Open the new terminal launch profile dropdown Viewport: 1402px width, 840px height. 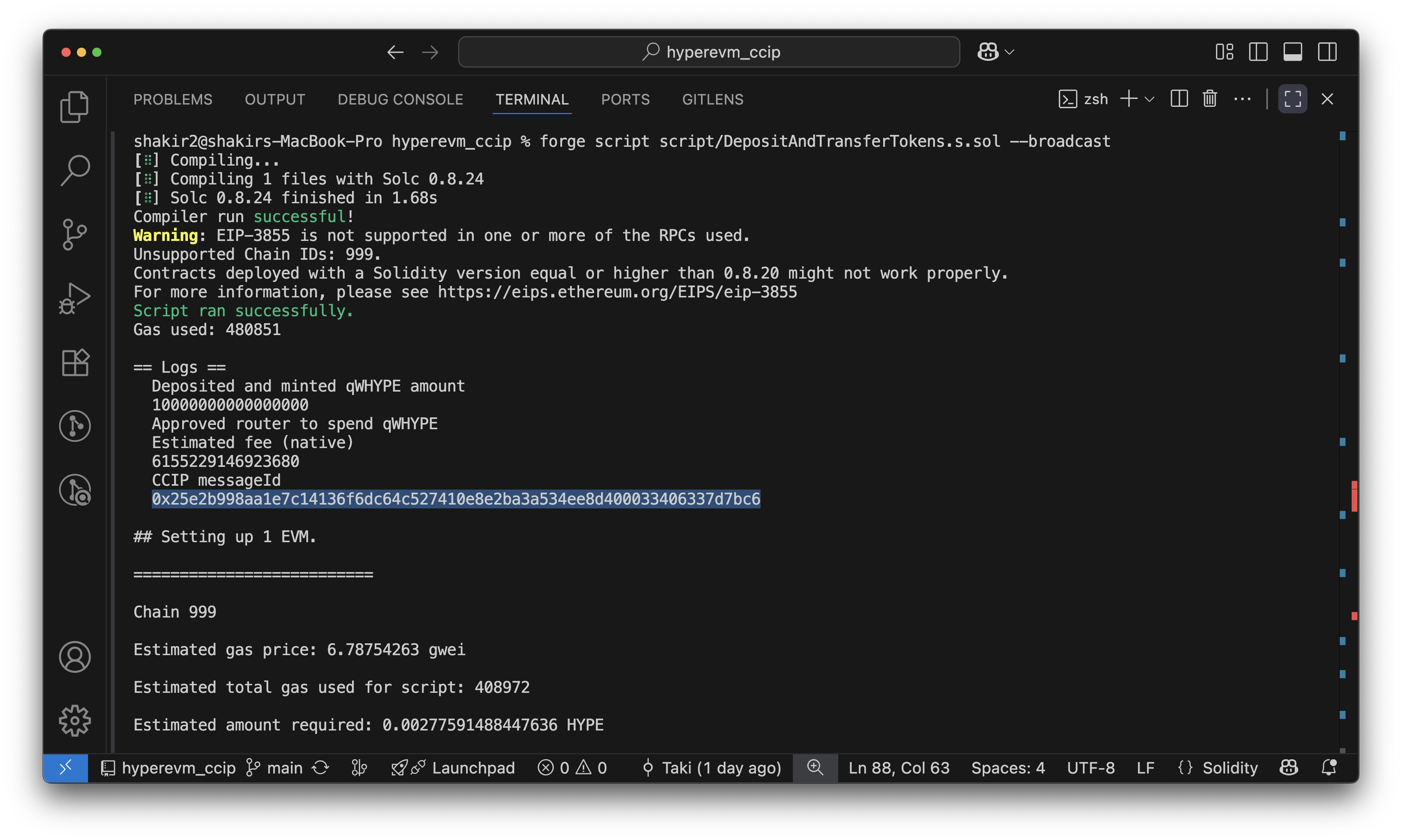click(1150, 100)
